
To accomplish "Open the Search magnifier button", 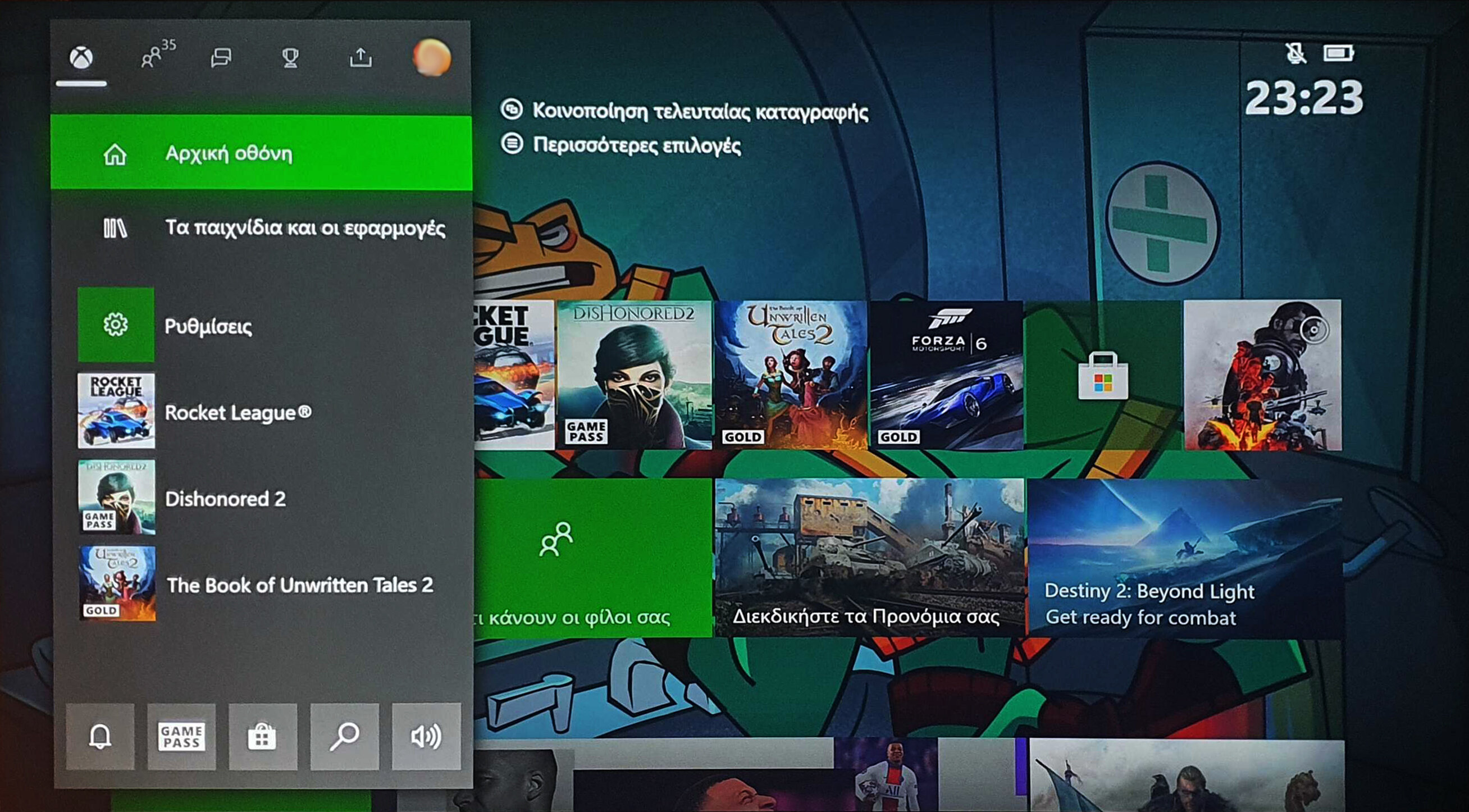I will coord(344,736).
